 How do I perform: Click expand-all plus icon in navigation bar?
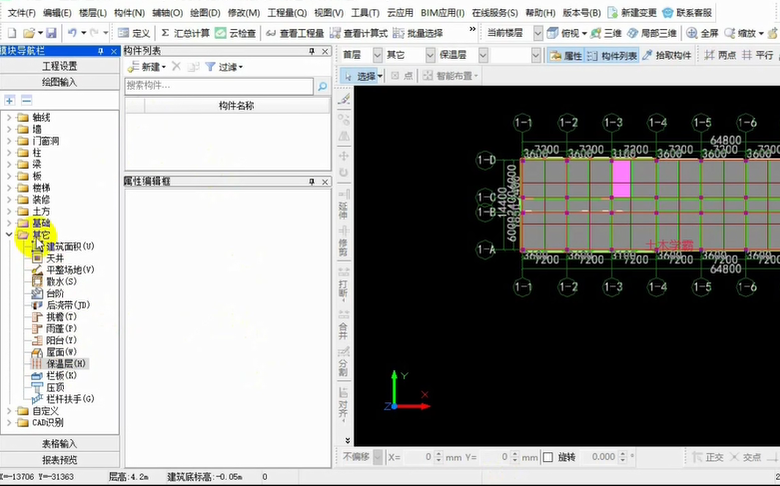click(x=9, y=100)
